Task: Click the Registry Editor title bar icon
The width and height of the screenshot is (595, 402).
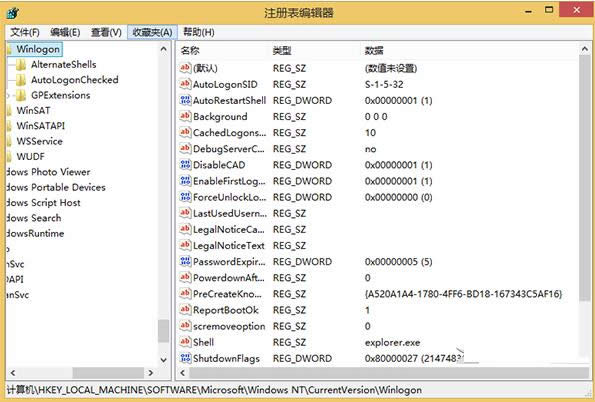Action: pyautogui.click(x=13, y=13)
